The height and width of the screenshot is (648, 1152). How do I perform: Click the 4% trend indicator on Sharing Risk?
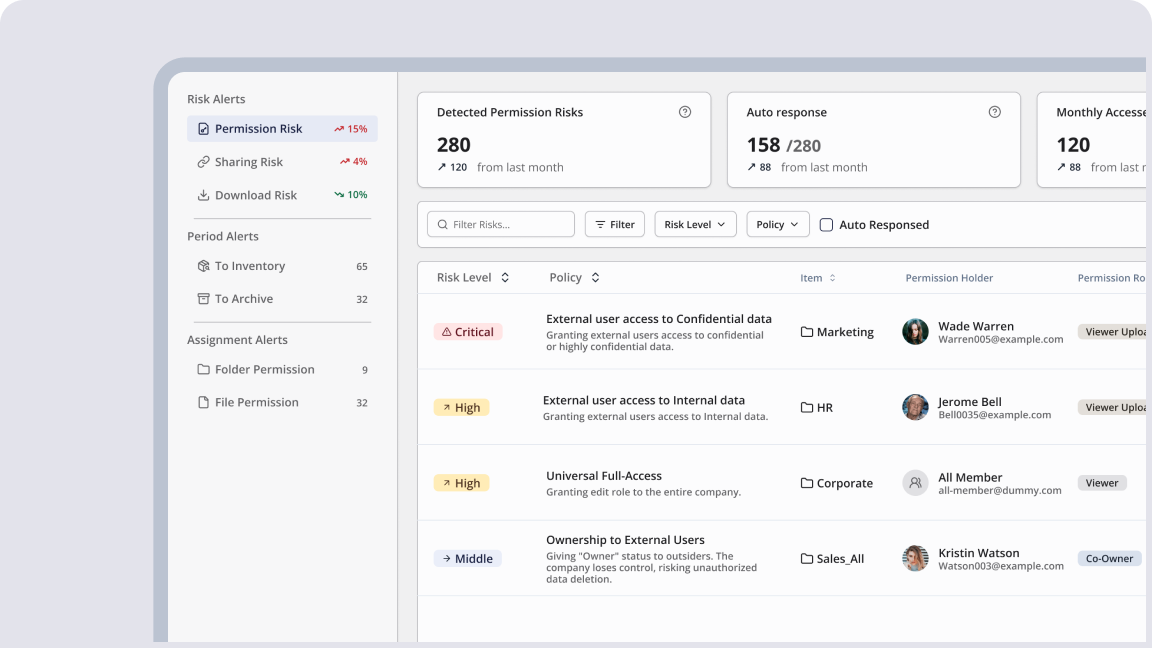click(353, 162)
